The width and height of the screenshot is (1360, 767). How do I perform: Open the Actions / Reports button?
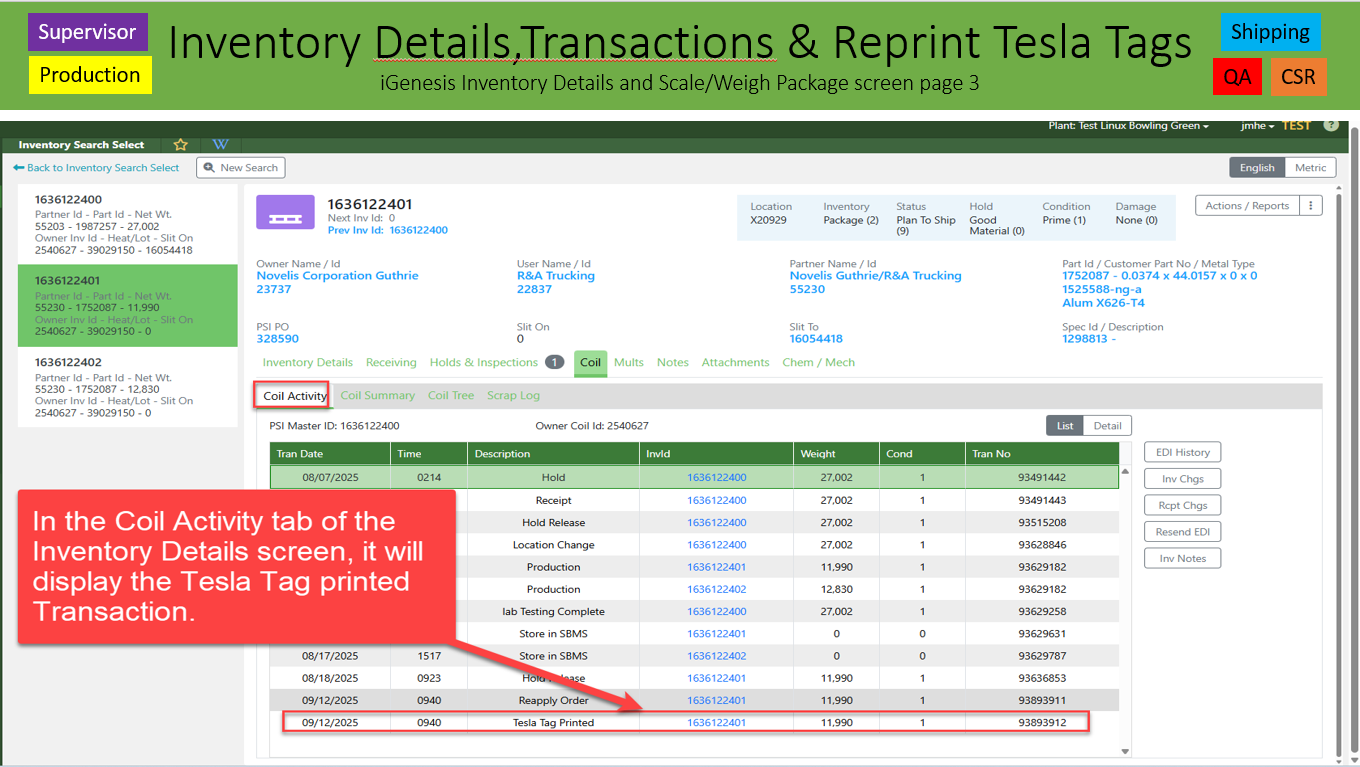coord(1247,206)
